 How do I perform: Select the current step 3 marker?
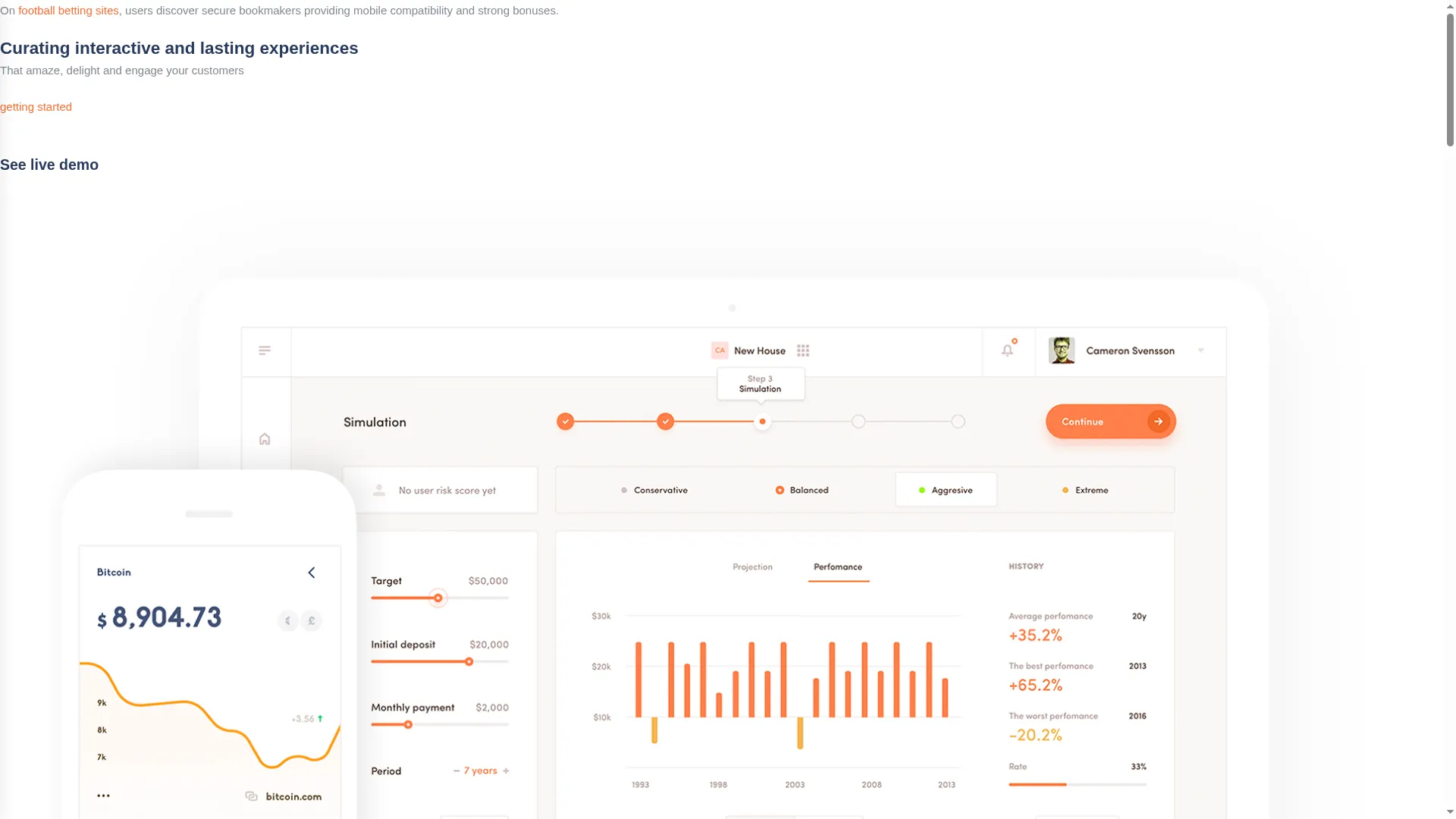(762, 422)
